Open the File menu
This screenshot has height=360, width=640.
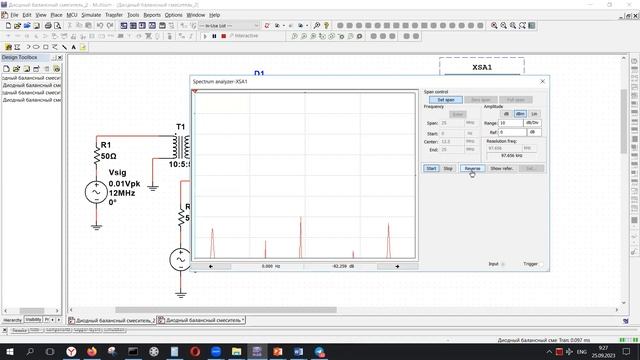point(14,15)
